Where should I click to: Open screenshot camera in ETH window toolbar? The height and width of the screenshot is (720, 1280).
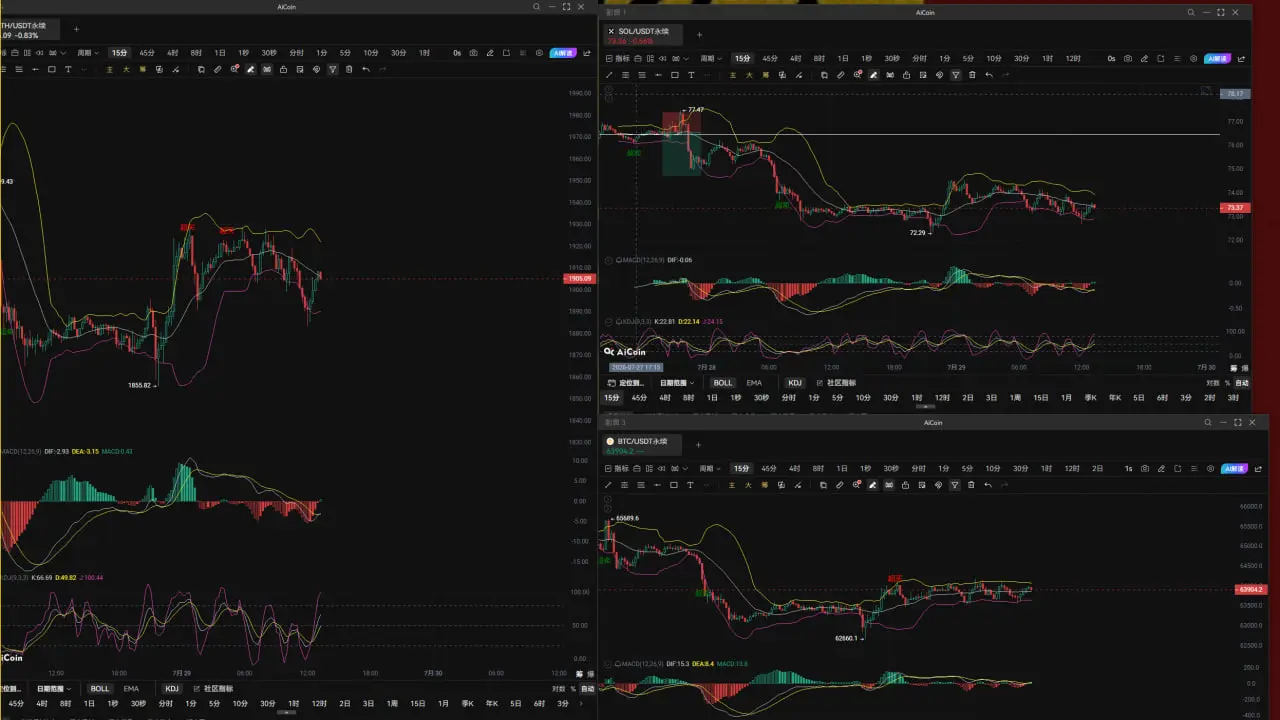pos(474,52)
